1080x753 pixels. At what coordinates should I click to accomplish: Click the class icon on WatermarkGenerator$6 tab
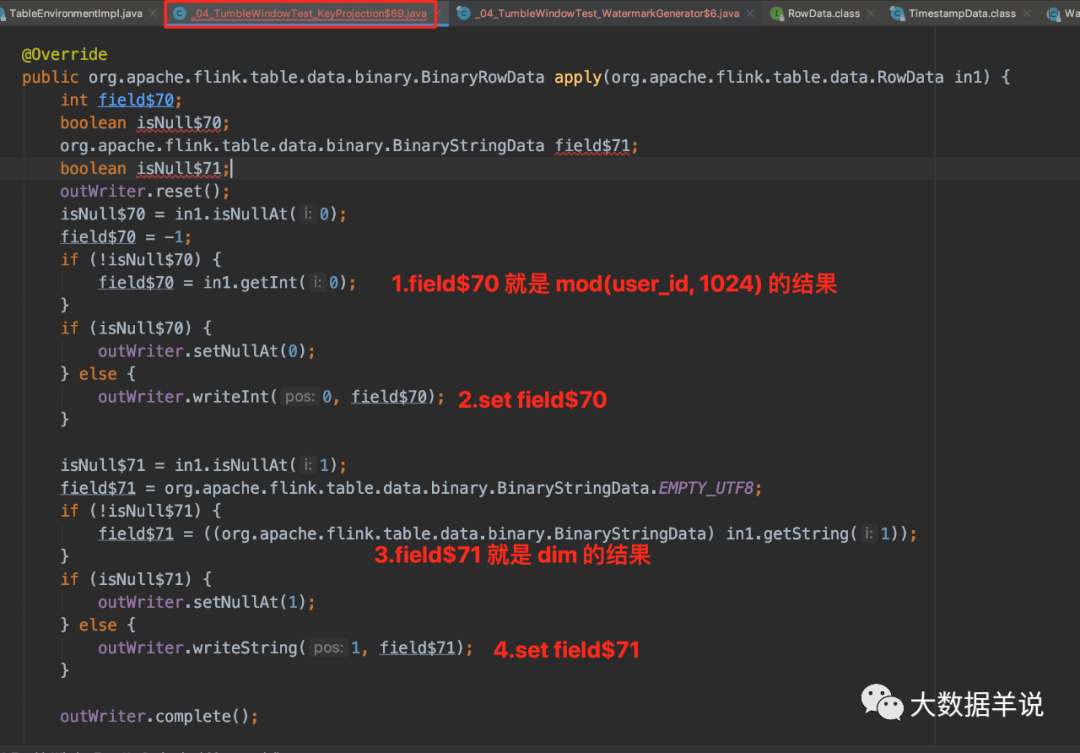(461, 14)
